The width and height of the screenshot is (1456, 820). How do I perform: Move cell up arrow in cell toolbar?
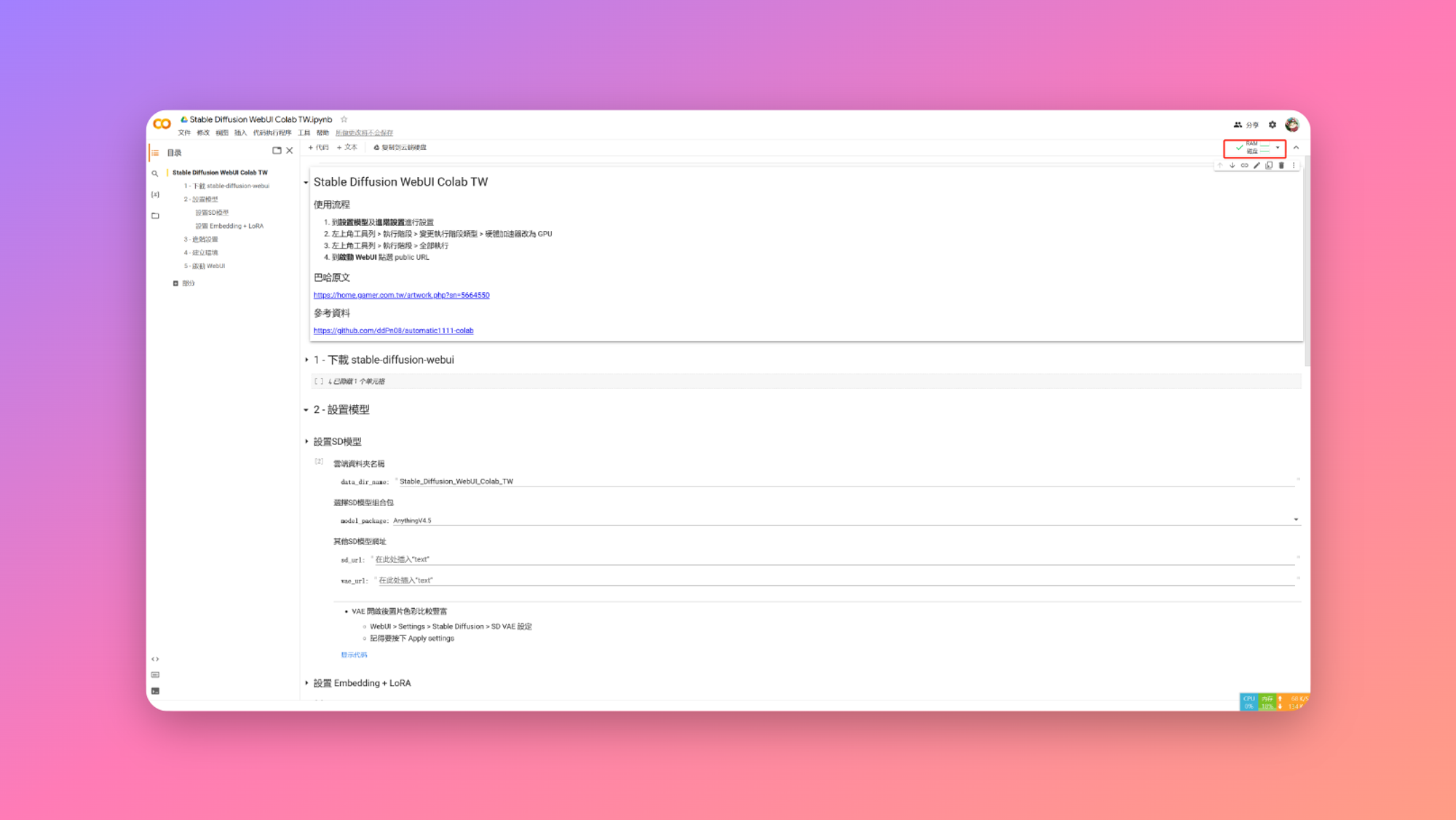[x=1220, y=165]
